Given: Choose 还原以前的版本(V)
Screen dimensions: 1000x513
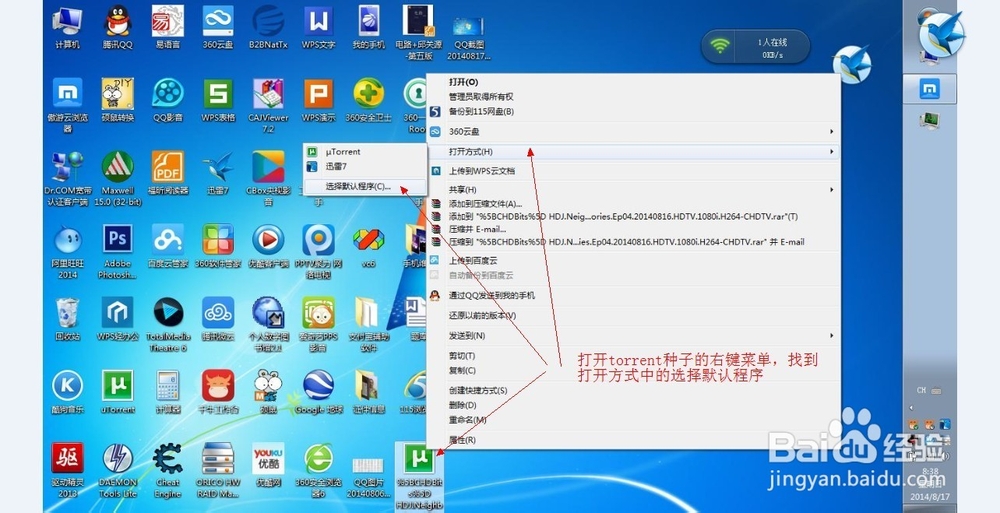Looking at the screenshot, I should (x=633, y=315).
